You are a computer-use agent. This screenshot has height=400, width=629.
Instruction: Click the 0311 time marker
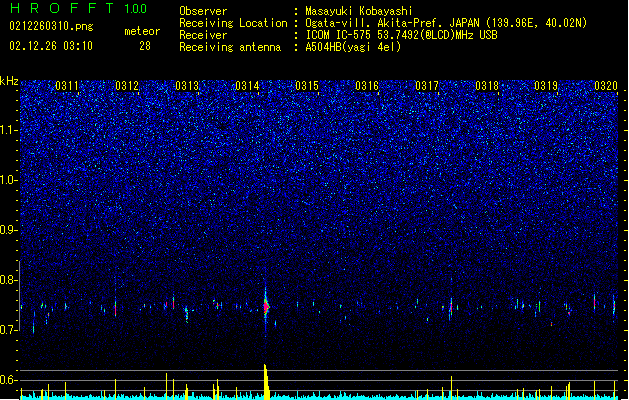[67, 86]
